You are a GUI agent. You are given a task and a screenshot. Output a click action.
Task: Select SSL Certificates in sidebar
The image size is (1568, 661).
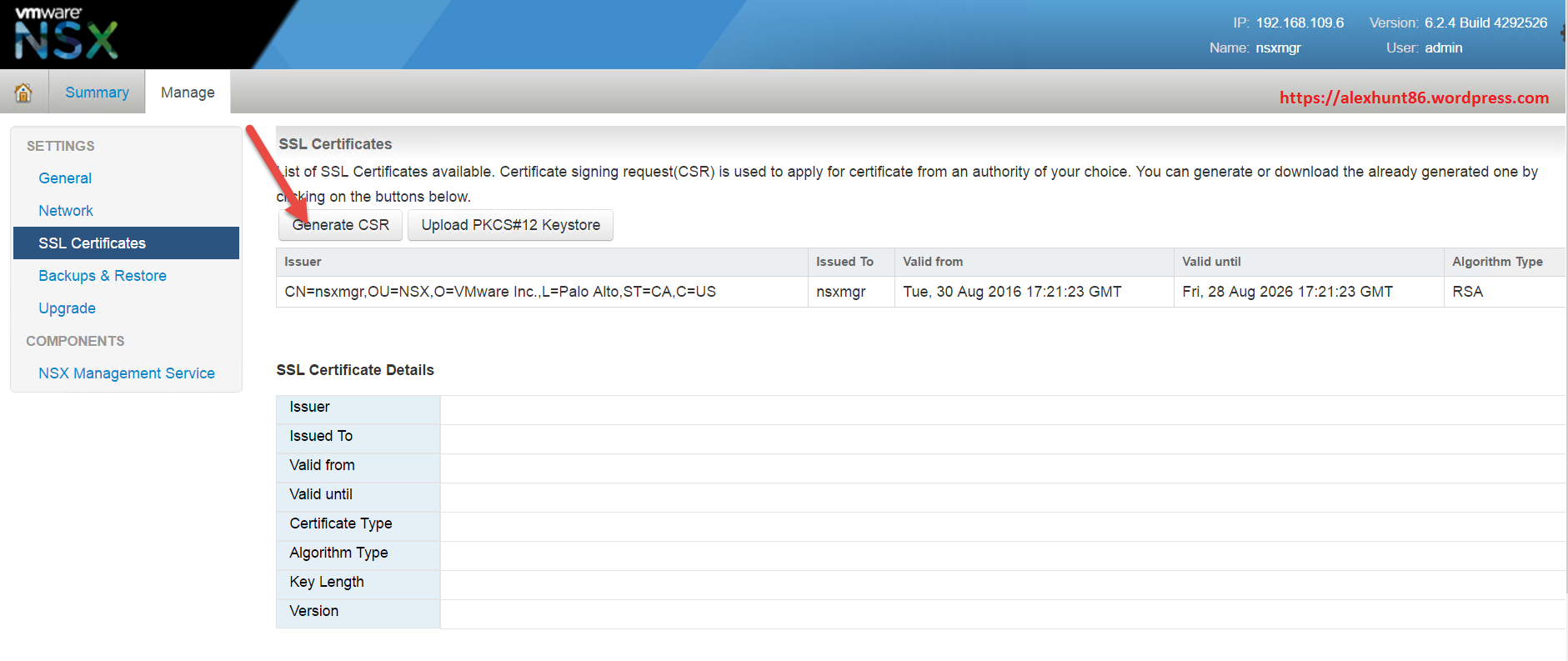126,243
